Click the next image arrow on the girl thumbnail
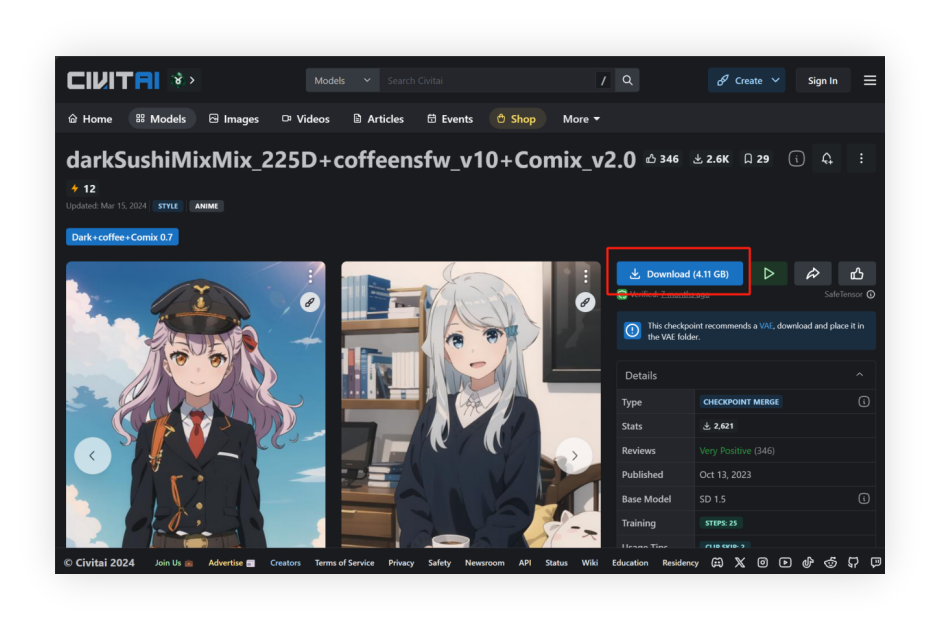 pyautogui.click(x=575, y=455)
